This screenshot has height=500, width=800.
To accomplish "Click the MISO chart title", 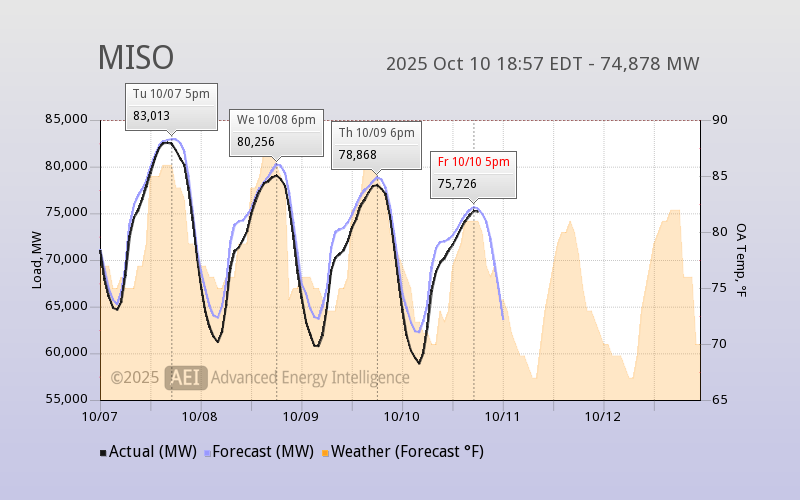I will (x=135, y=58).
